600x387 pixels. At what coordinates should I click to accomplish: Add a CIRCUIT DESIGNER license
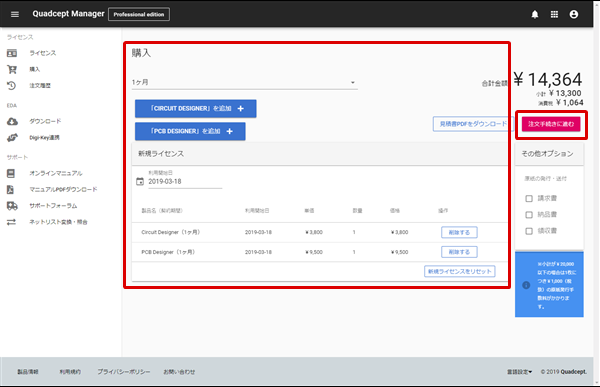[x=196, y=109]
